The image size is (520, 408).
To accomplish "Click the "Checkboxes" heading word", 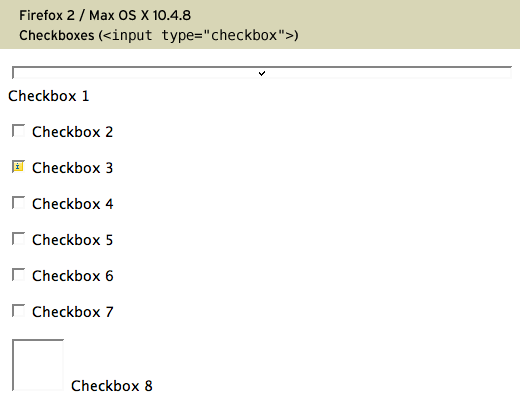I will (57, 35).
